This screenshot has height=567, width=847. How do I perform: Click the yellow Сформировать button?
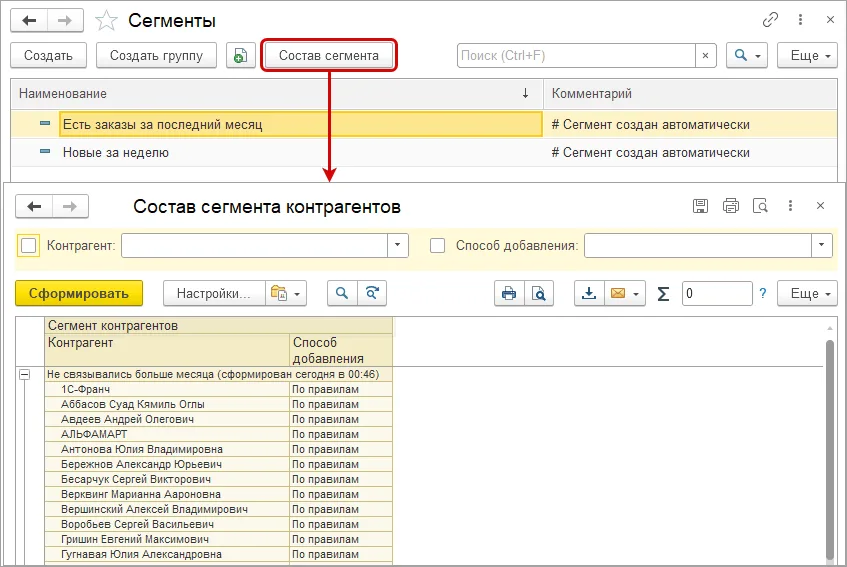(79, 293)
